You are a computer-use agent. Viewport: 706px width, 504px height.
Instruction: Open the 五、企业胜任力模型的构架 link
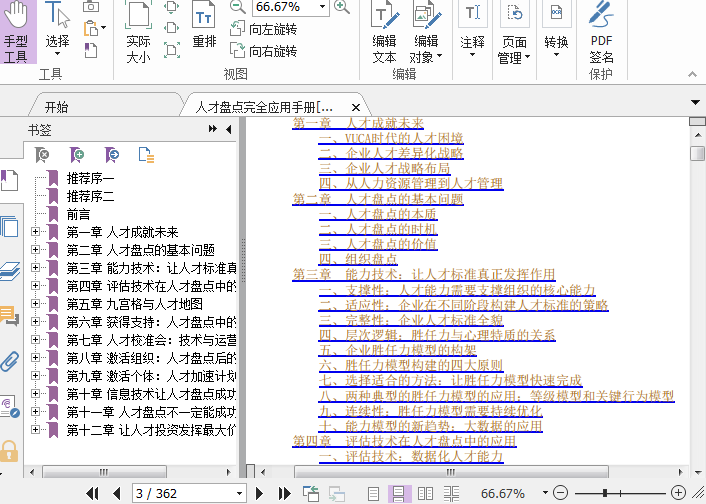click(398, 350)
